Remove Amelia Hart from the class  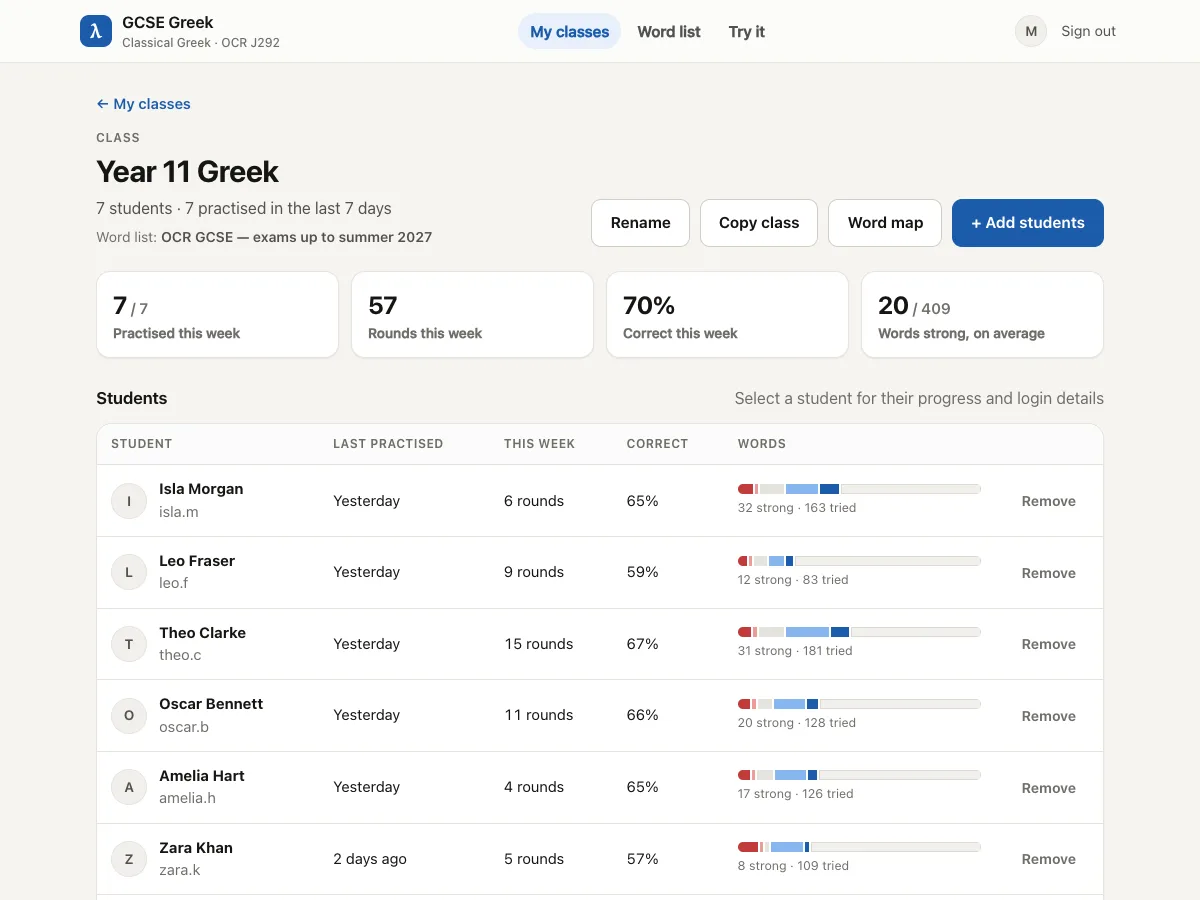tap(1048, 788)
